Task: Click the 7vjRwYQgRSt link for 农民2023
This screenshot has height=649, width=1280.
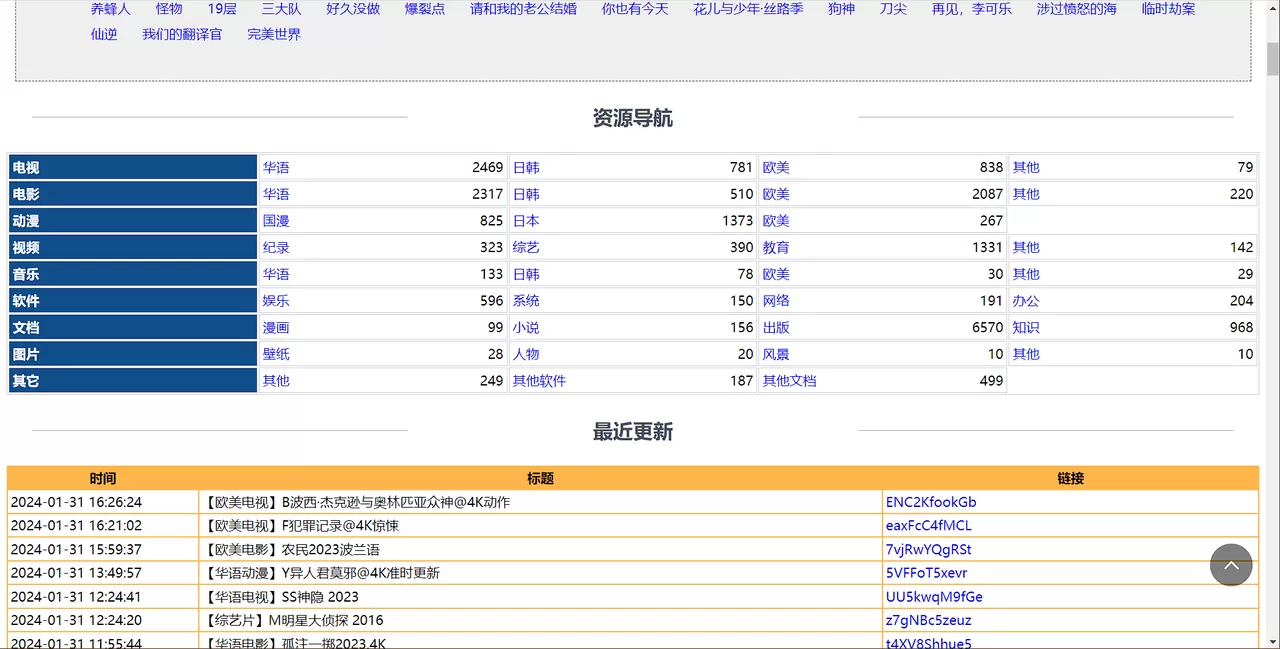Action: 928,549
